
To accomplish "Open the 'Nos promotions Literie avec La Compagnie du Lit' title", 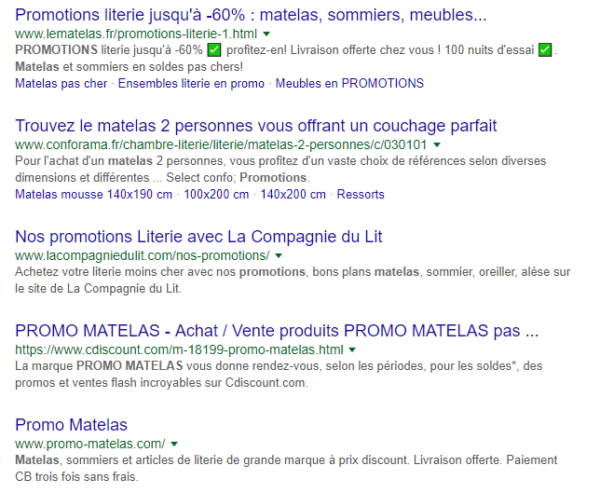I will (199, 237).
